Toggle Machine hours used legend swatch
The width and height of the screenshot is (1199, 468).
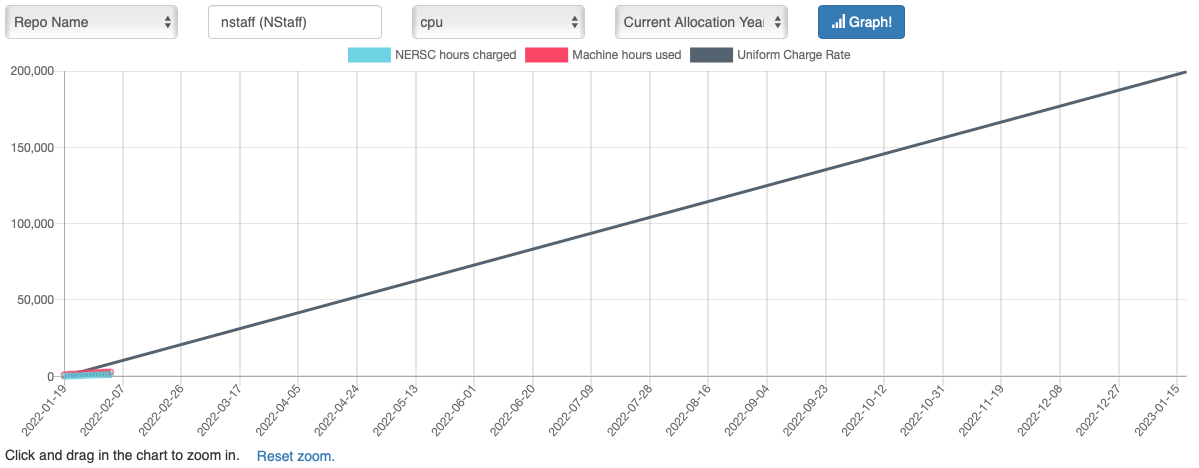coord(544,55)
